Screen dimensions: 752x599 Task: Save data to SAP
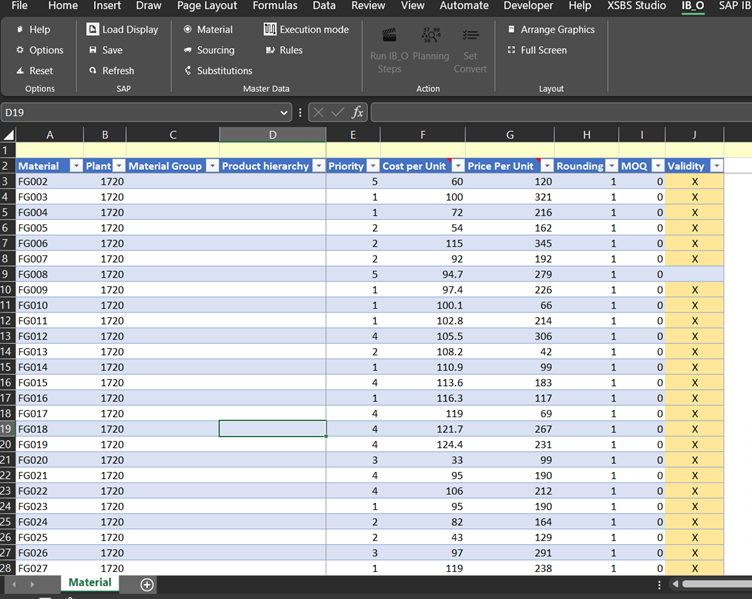(x=106, y=50)
